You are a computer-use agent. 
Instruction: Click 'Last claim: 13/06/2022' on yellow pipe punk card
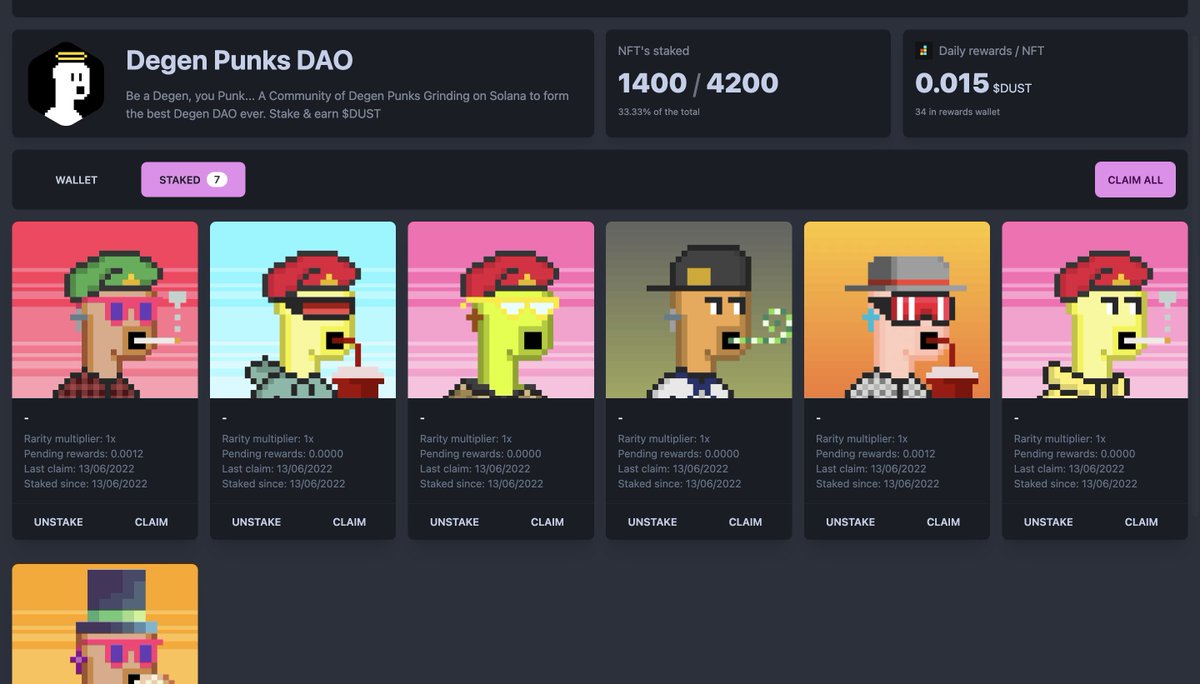[1069, 469]
